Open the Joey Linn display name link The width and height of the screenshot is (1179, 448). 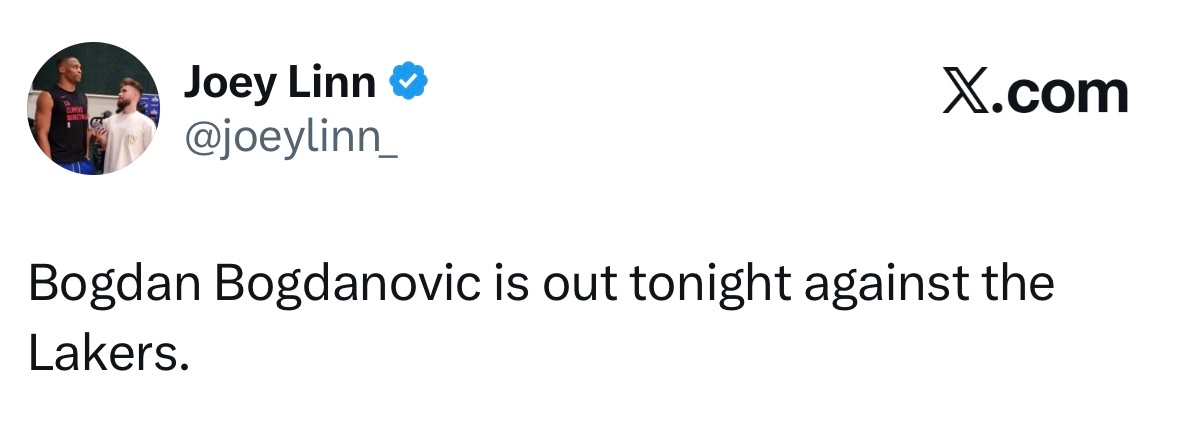click(279, 85)
